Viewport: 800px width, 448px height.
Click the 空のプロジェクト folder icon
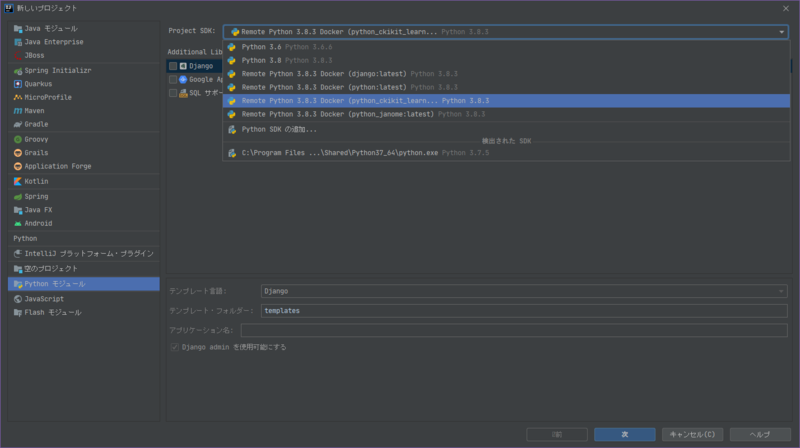click(18, 268)
